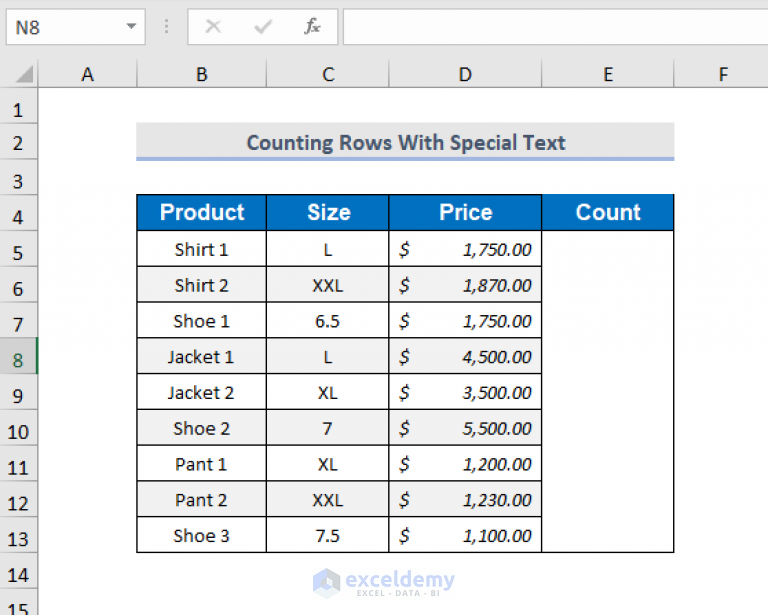The width and height of the screenshot is (768, 615).
Task: Select the 'Shirt 1' cell
Action: point(201,249)
